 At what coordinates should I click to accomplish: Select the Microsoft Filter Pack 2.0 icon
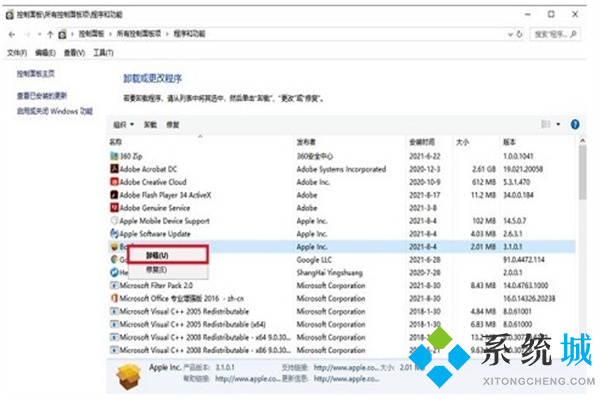(114, 285)
